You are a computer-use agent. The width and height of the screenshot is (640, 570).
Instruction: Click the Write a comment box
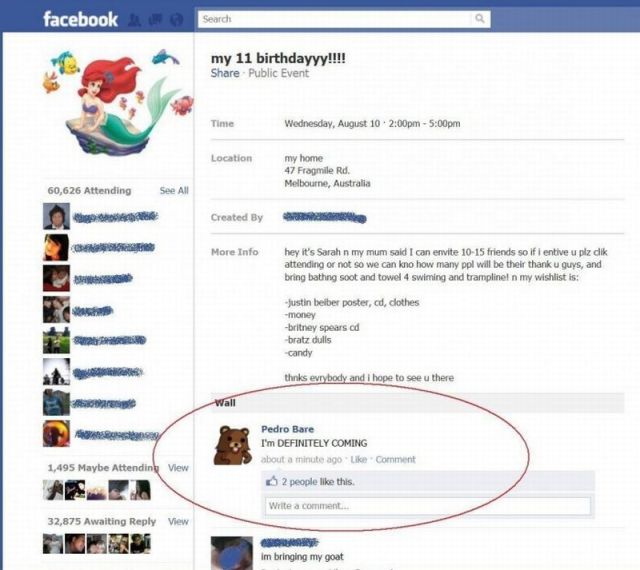(x=428, y=506)
